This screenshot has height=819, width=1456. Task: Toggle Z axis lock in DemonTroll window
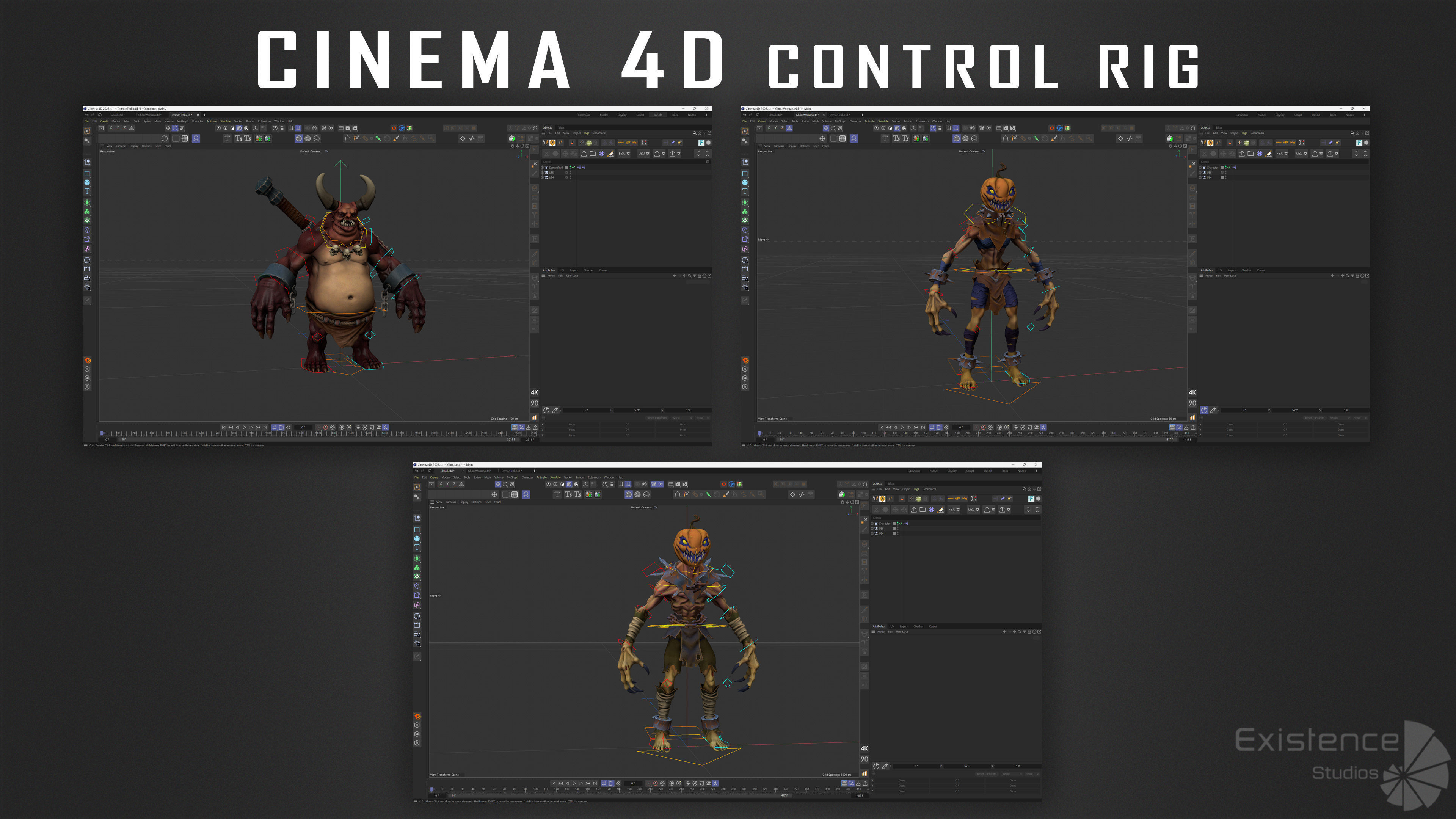pyautogui.click(x=124, y=128)
